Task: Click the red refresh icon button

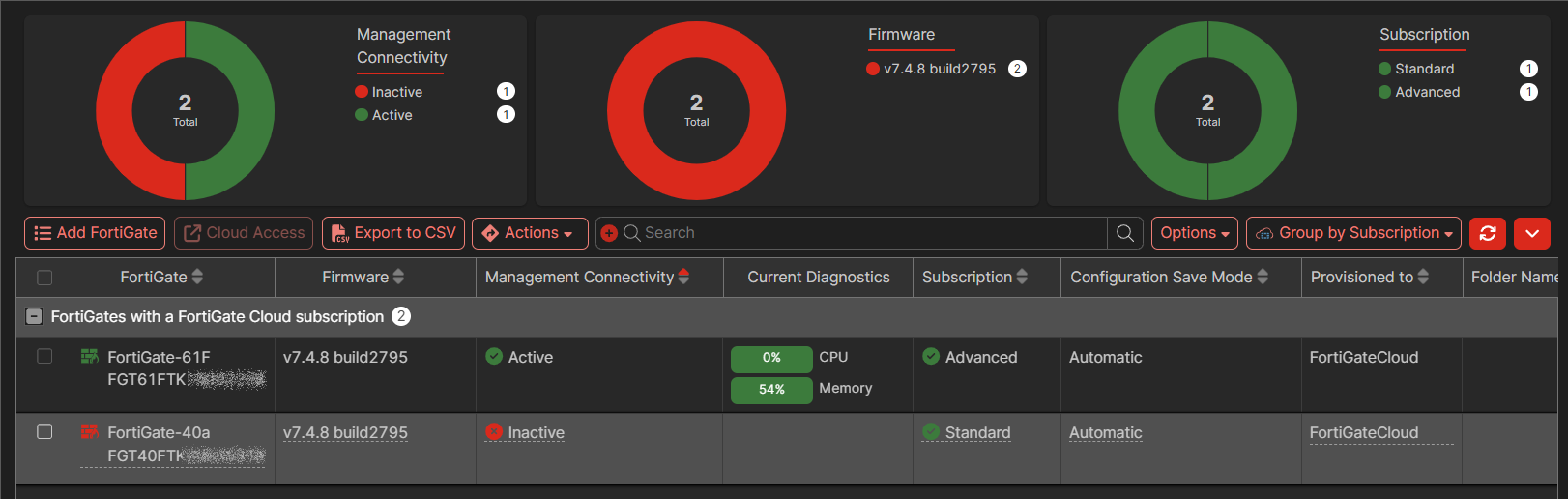Action: pos(1488,233)
